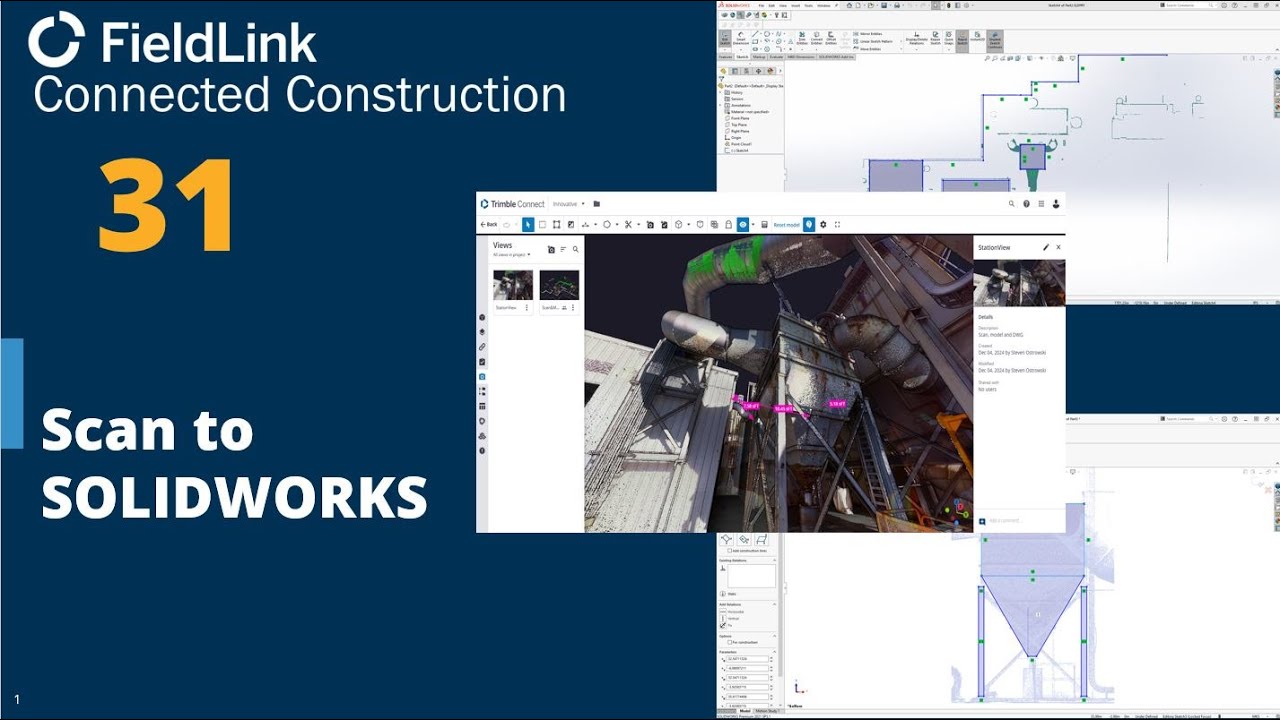1280x720 pixels.
Task: Check the For construction checkbox under Options
Action: [729, 642]
